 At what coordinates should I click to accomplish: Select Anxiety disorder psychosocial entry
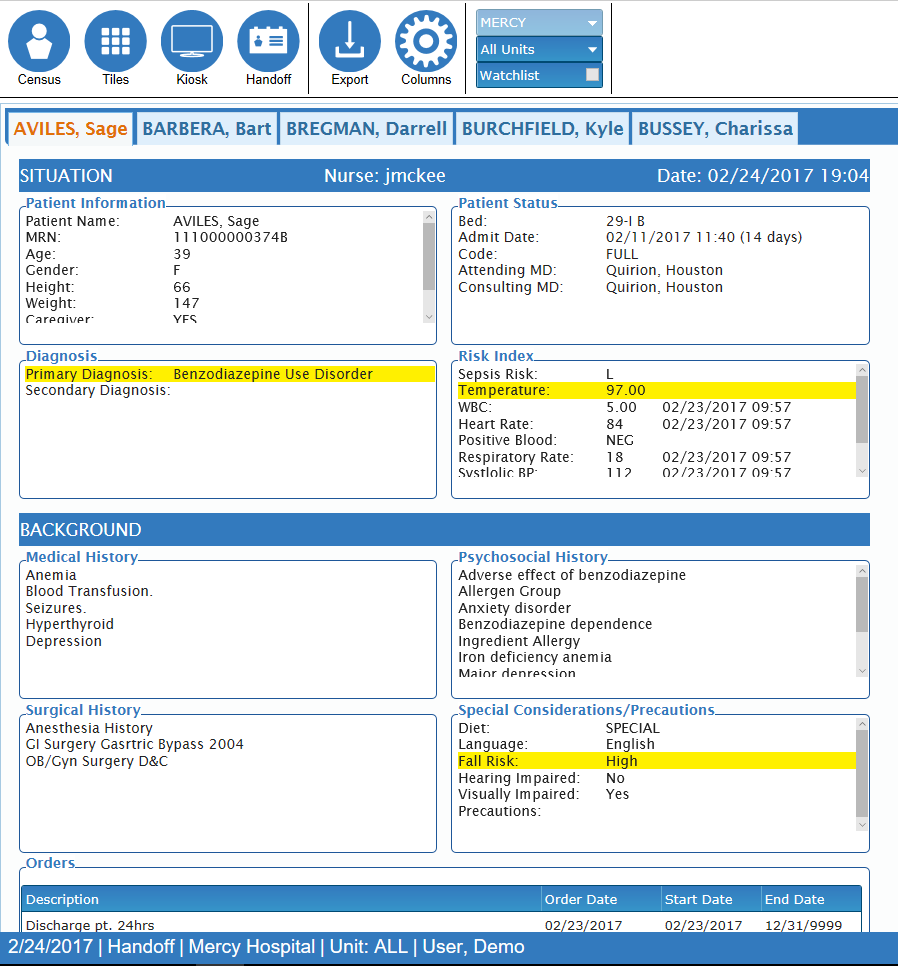click(514, 608)
